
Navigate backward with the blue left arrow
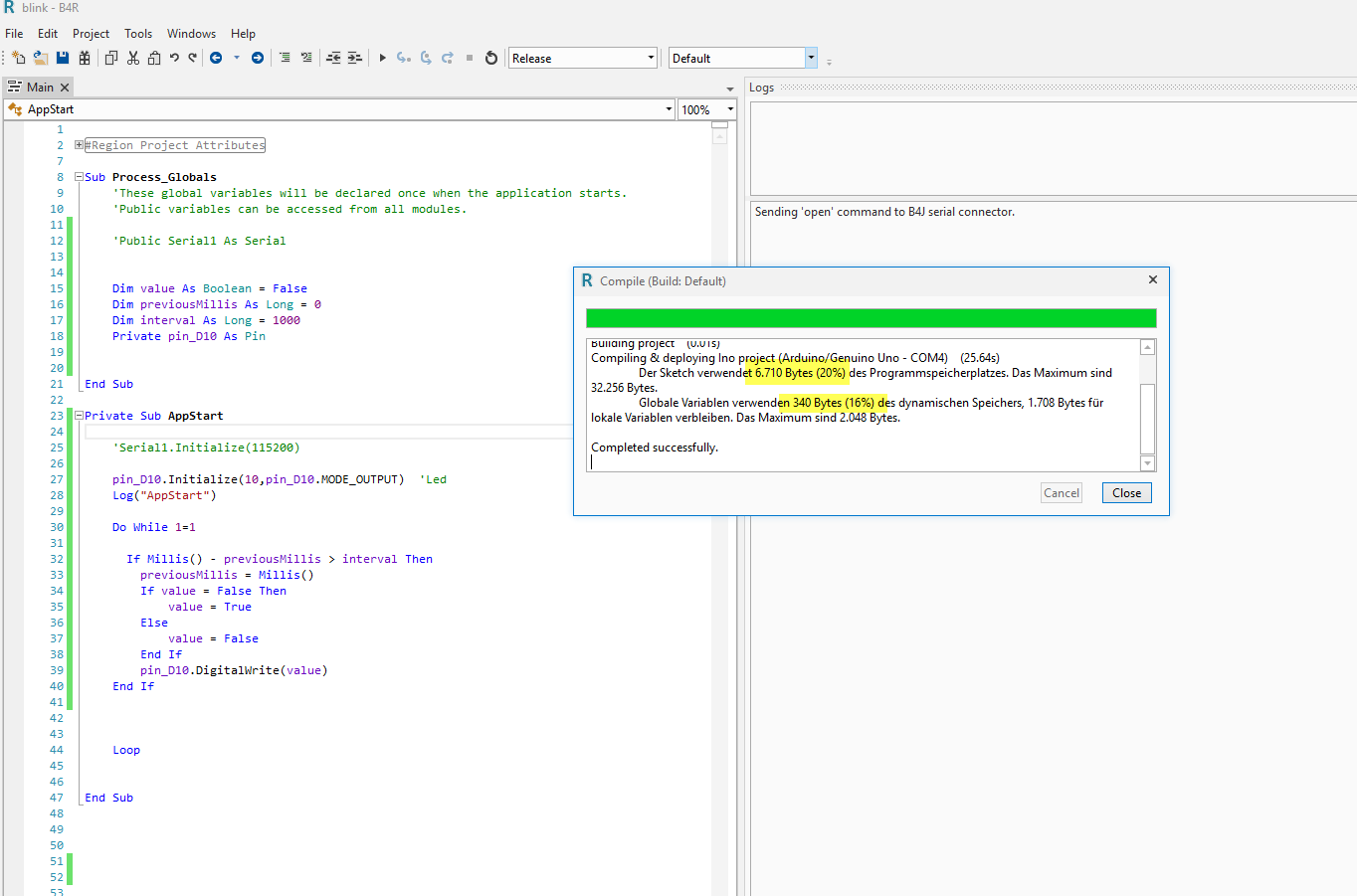coord(216,58)
